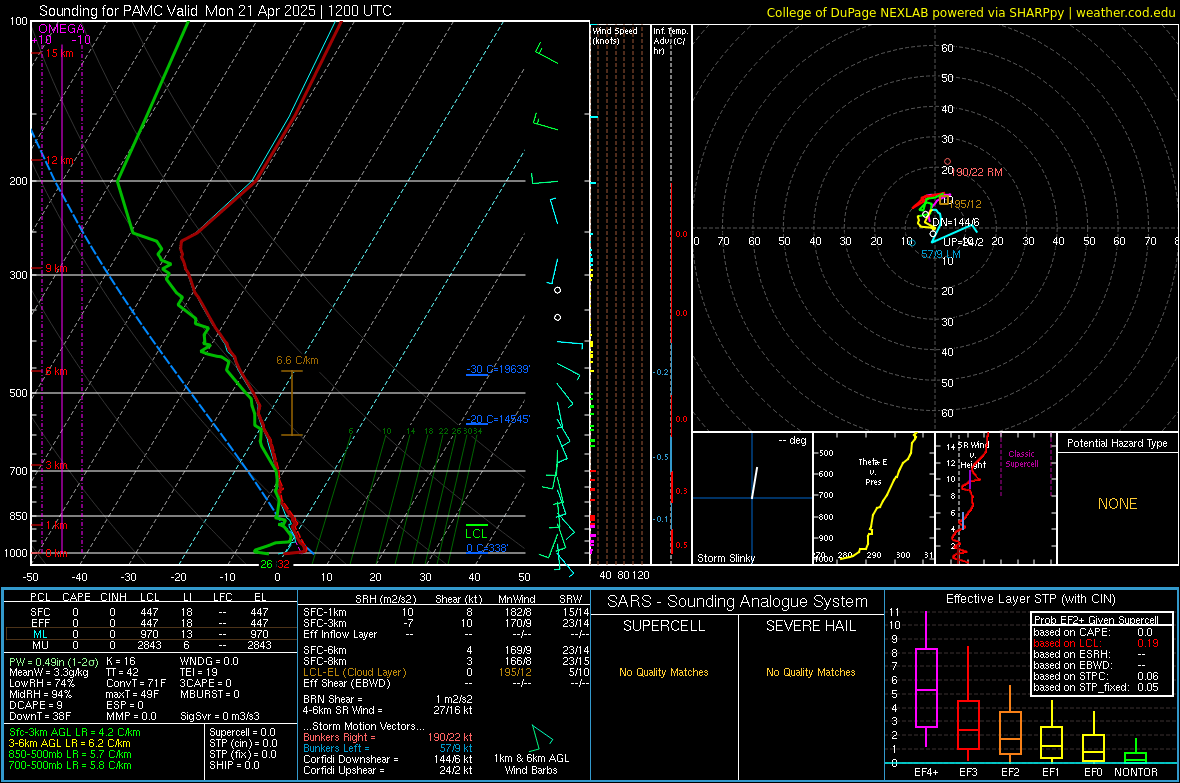The image size is (1180, 783).
Task: Click the 'Eff Inflow Layer' row label
Action: click(339, 634)
